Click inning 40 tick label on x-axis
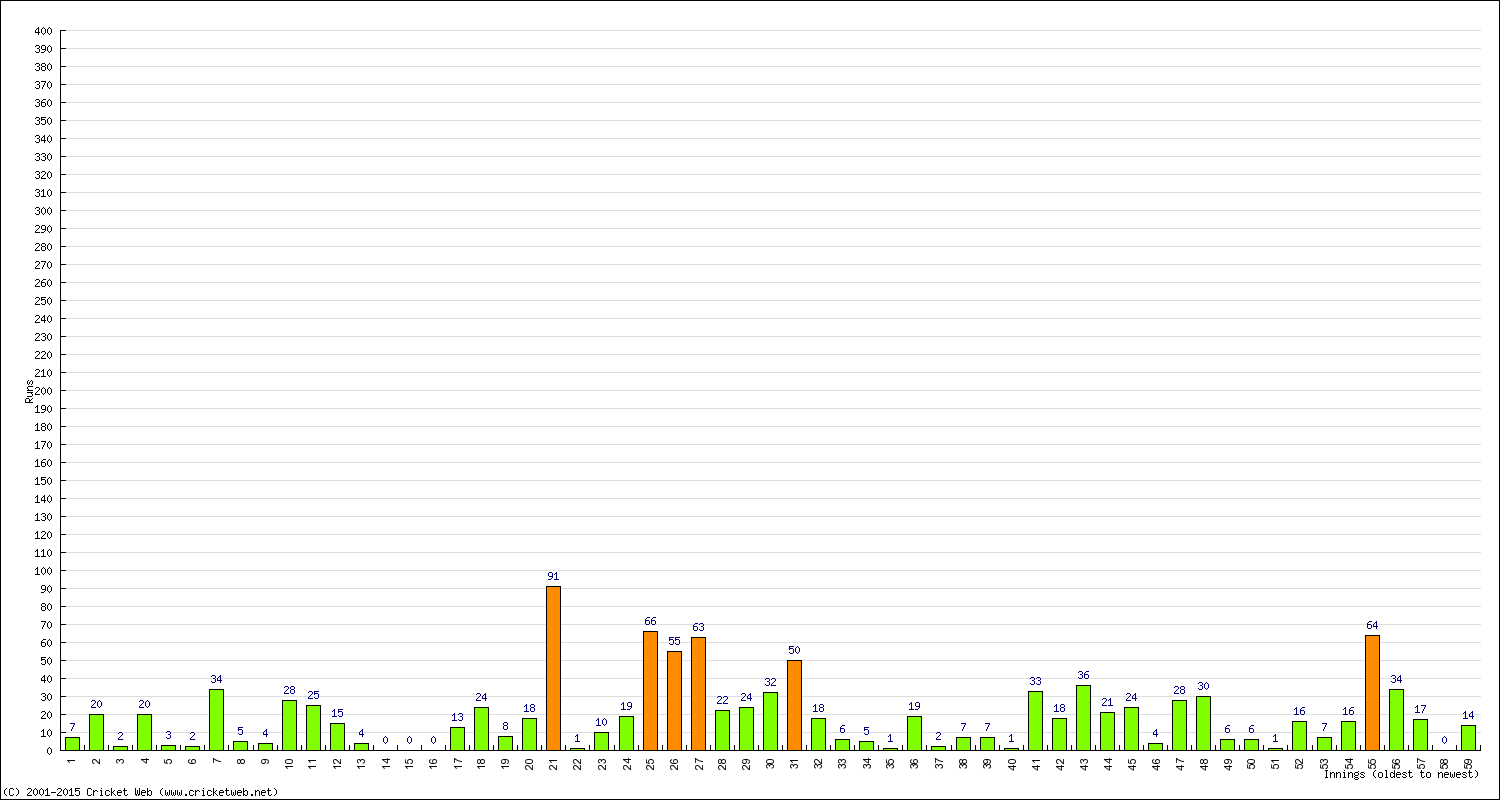The width and height of the screenshot is (1500, 800). point(1011,762)
